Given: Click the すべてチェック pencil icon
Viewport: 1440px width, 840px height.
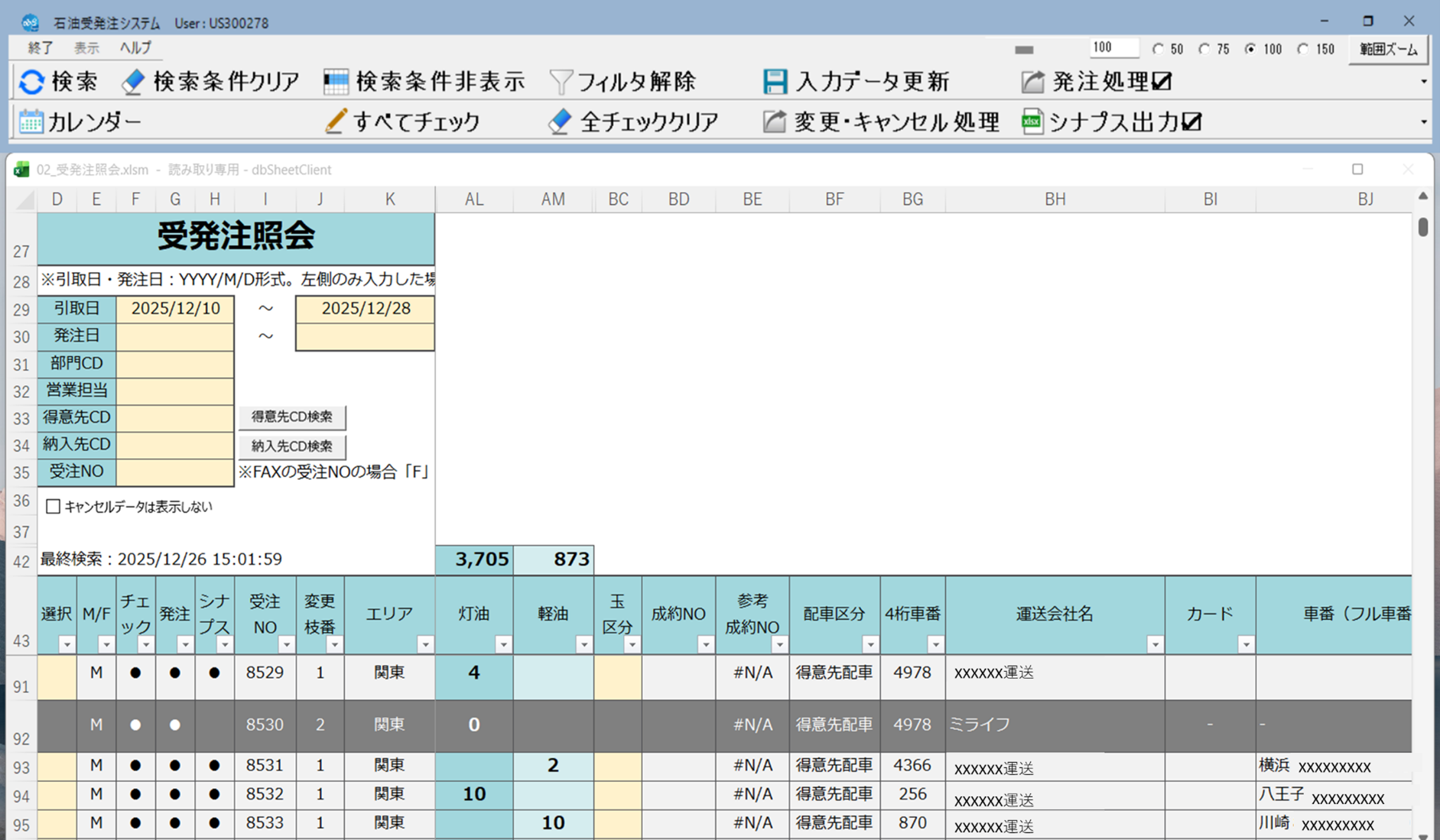Looking at the screenshot, I should tap(335, 122).
